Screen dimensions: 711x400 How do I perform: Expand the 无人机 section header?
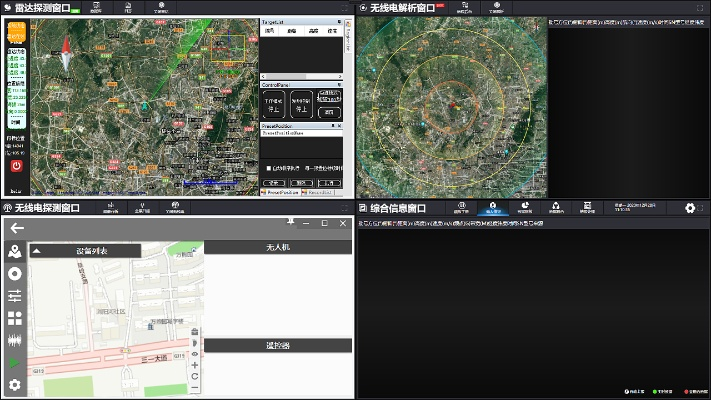(277, 246)
